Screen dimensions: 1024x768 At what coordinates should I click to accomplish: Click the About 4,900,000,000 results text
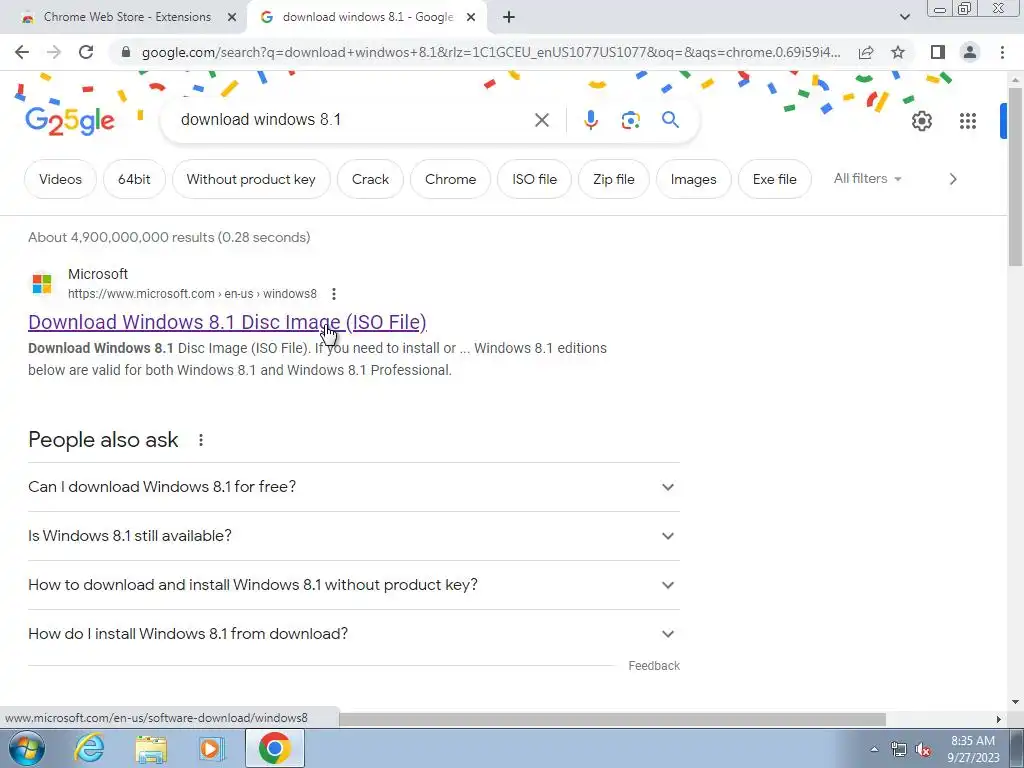169,237
